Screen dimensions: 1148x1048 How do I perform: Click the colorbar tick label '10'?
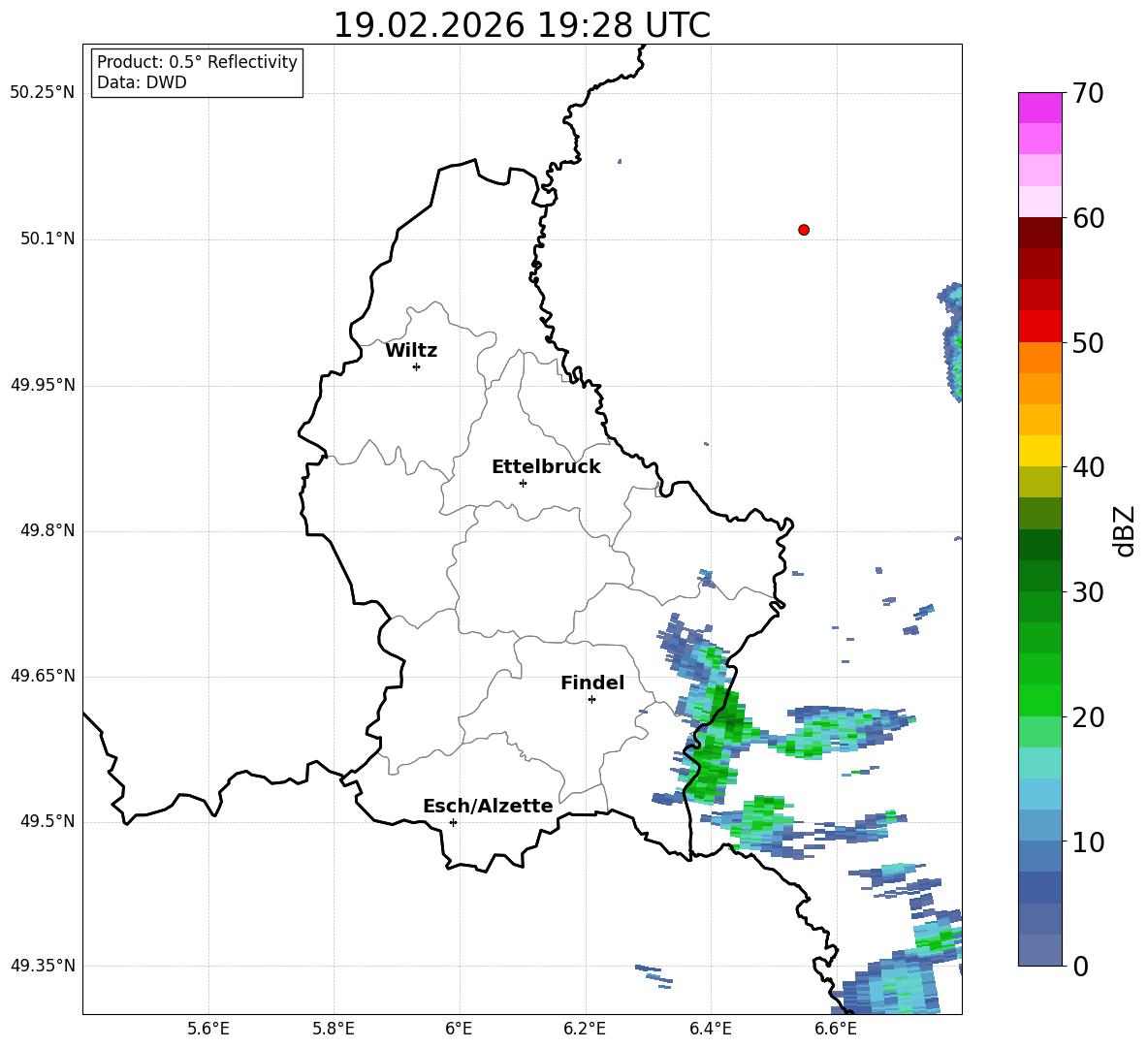[x=1088, y=842]
